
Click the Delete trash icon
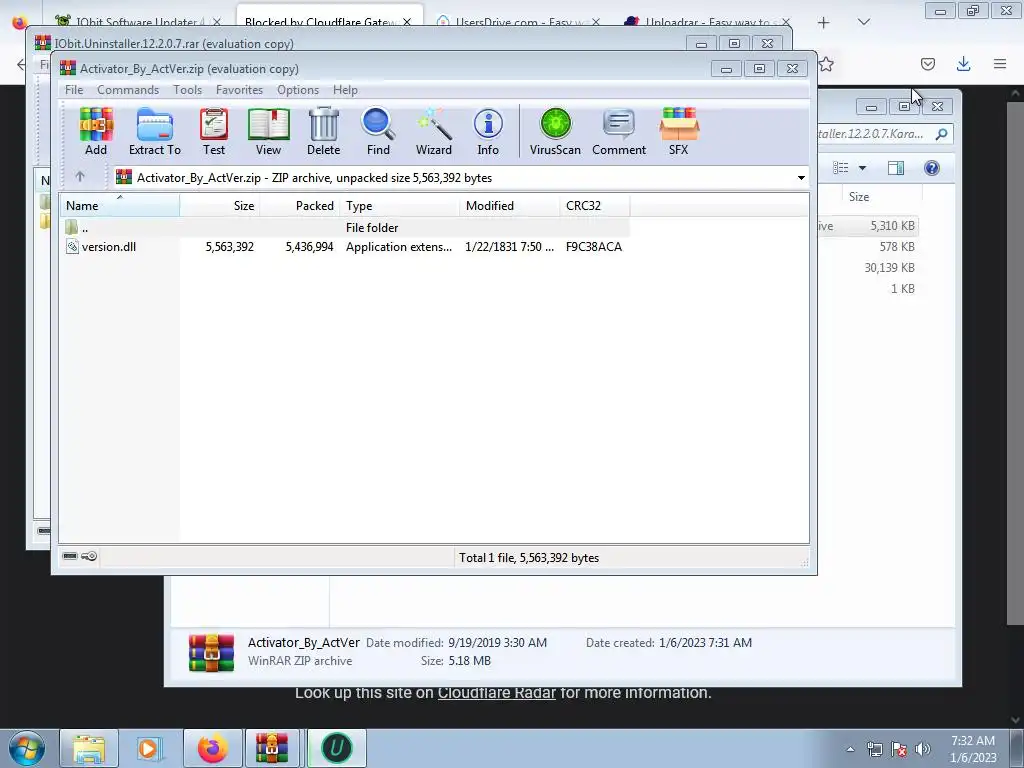pos(323,131)
